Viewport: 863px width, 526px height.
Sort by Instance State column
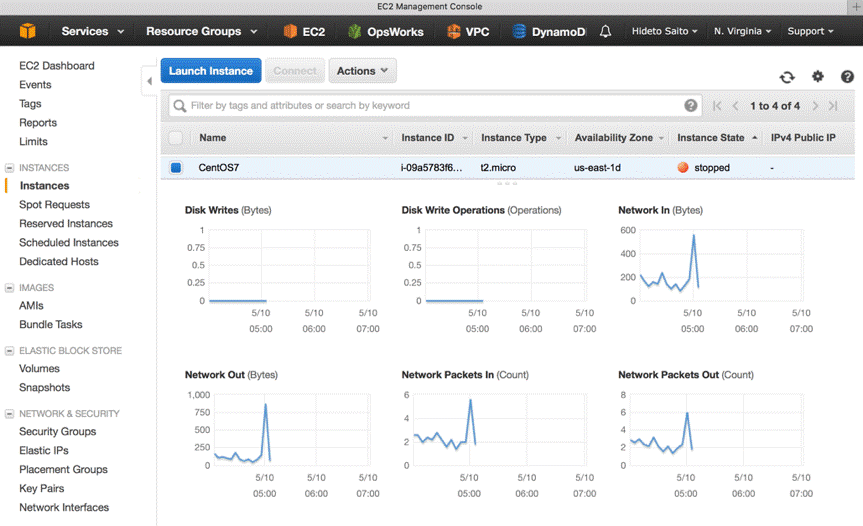pos(711,138)
